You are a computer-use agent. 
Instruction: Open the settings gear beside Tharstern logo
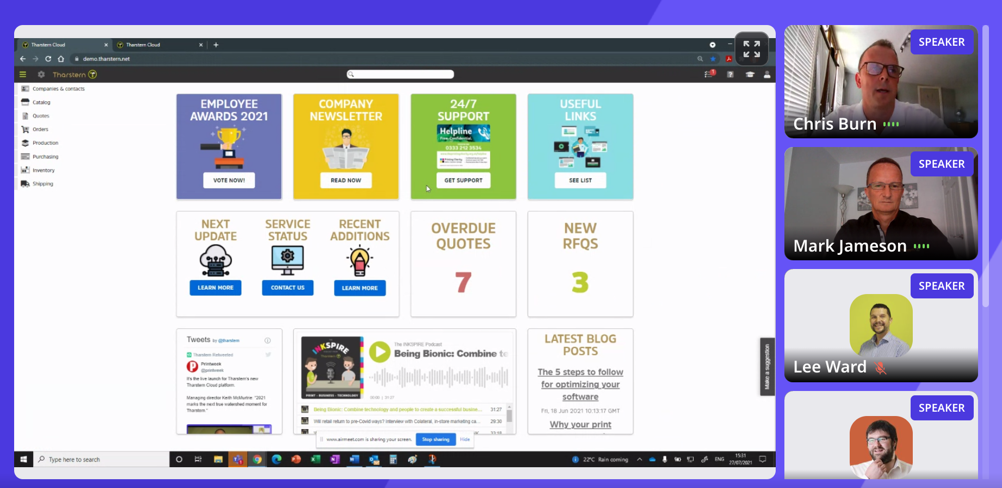(42, 74)
